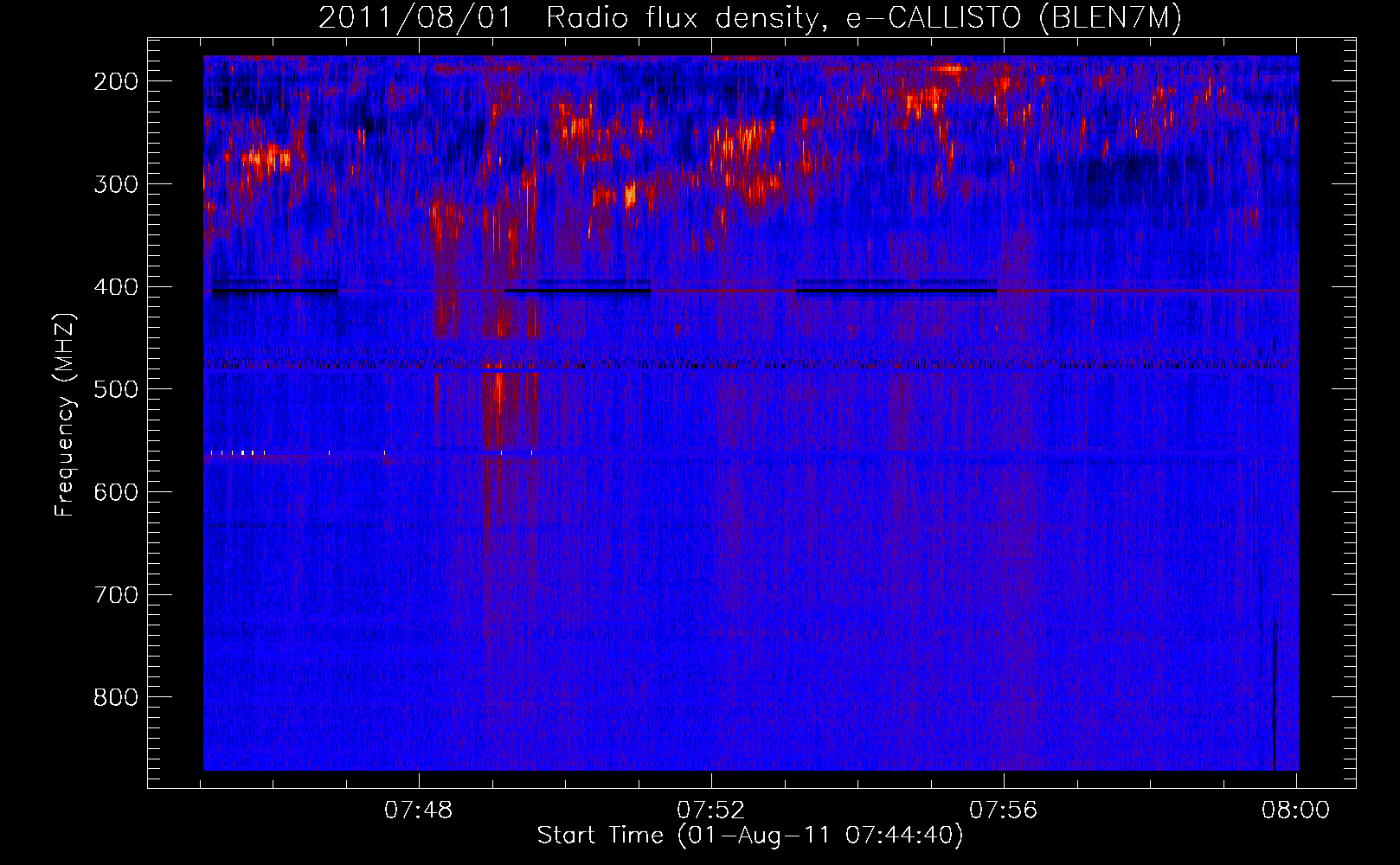Click the 500 frequency tick label

pyautogui.click(x=116, y=389)
